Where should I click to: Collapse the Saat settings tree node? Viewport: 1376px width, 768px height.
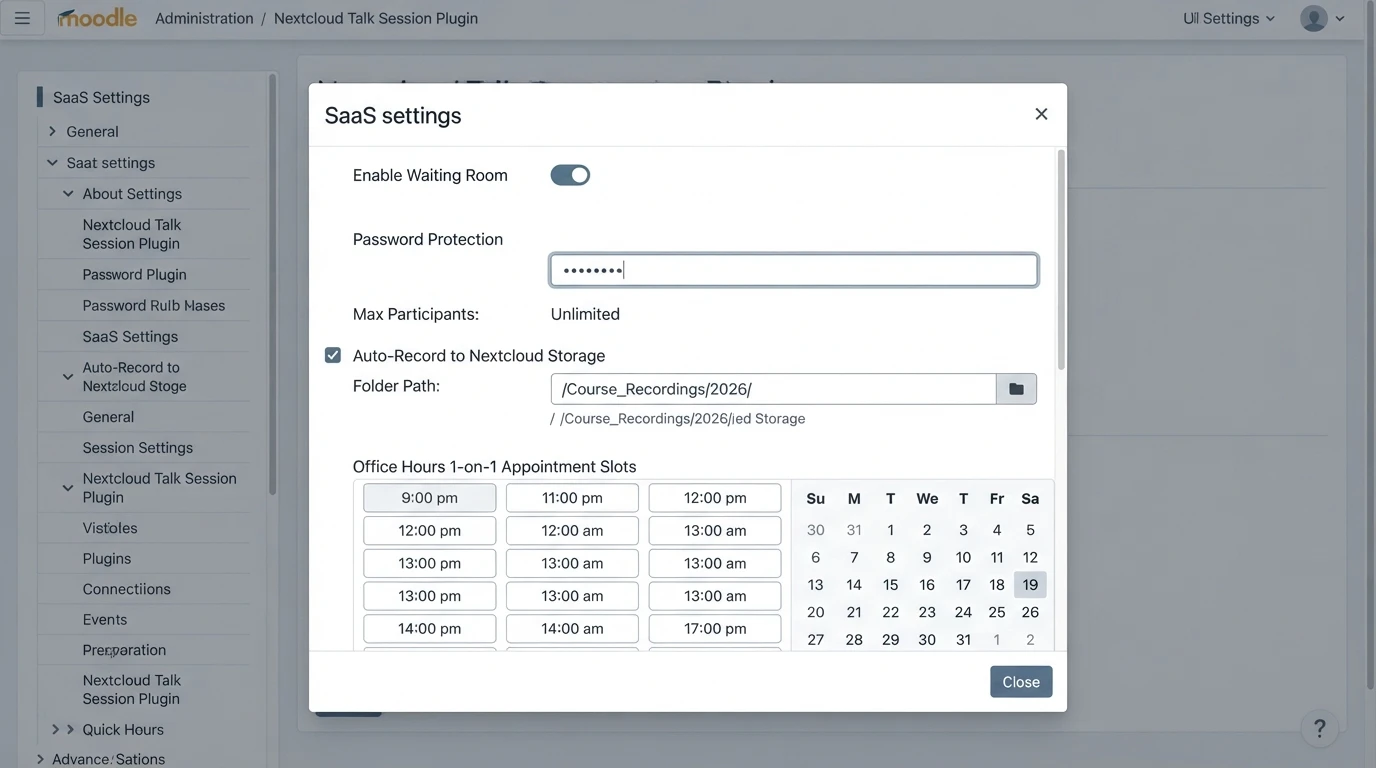pyautogui.click(x=52, y=162)
